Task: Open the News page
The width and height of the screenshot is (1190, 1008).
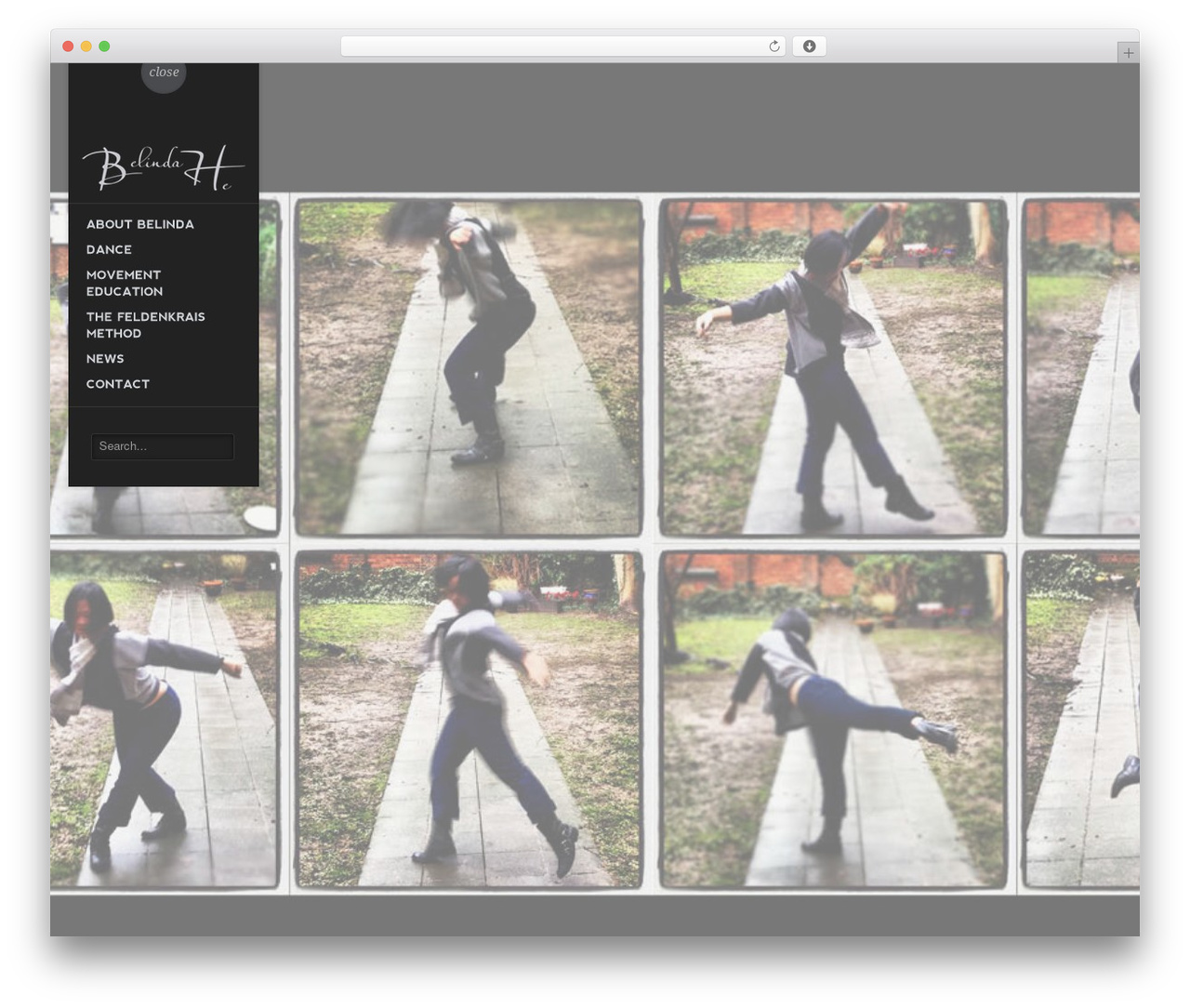Action: coord(105,358)
